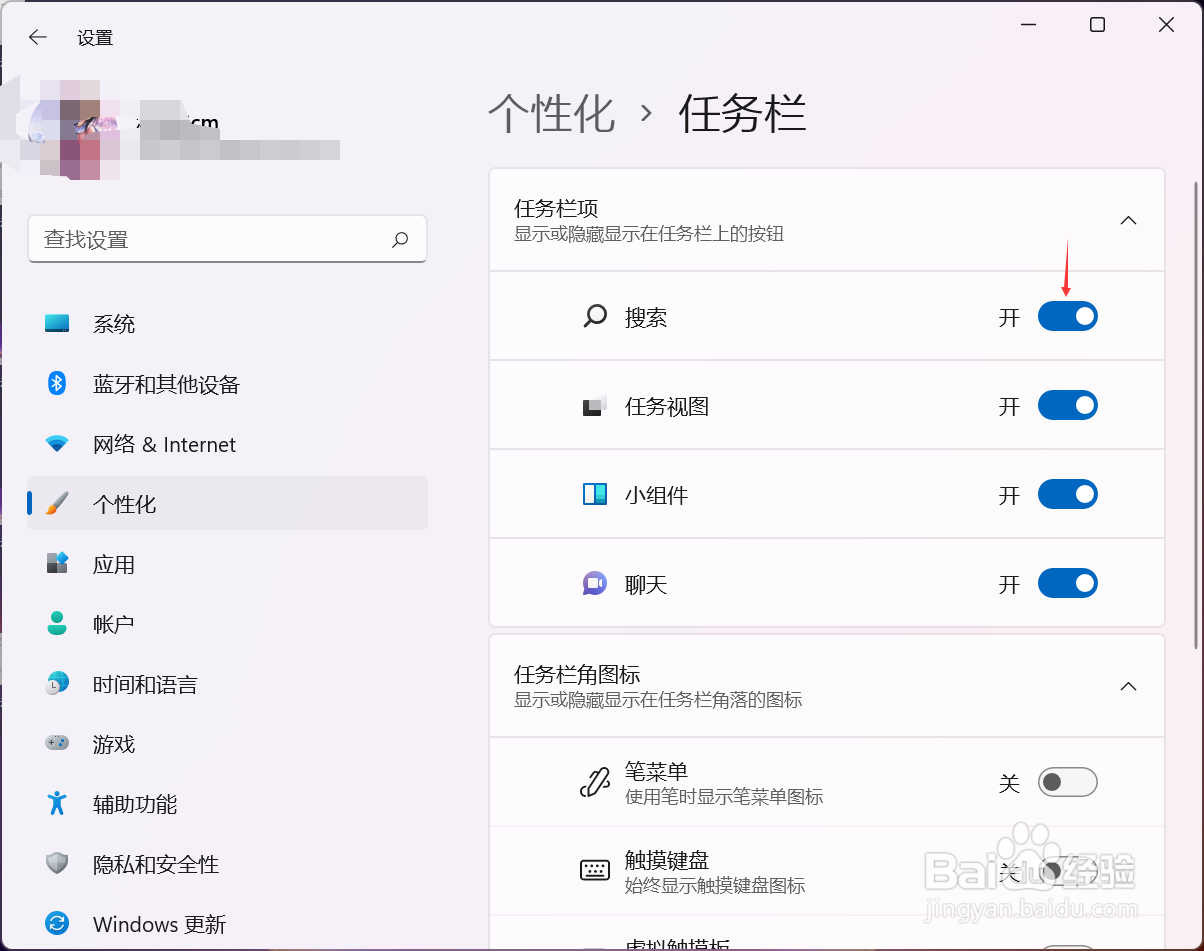Click the Personalization breadcrumb link
The image size is (1204, 951).
point(551,114)
